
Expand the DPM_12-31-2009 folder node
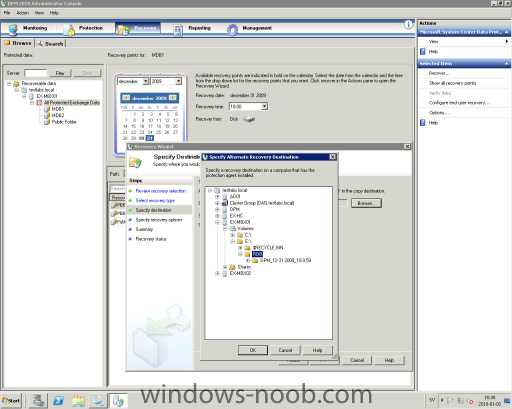248,260
